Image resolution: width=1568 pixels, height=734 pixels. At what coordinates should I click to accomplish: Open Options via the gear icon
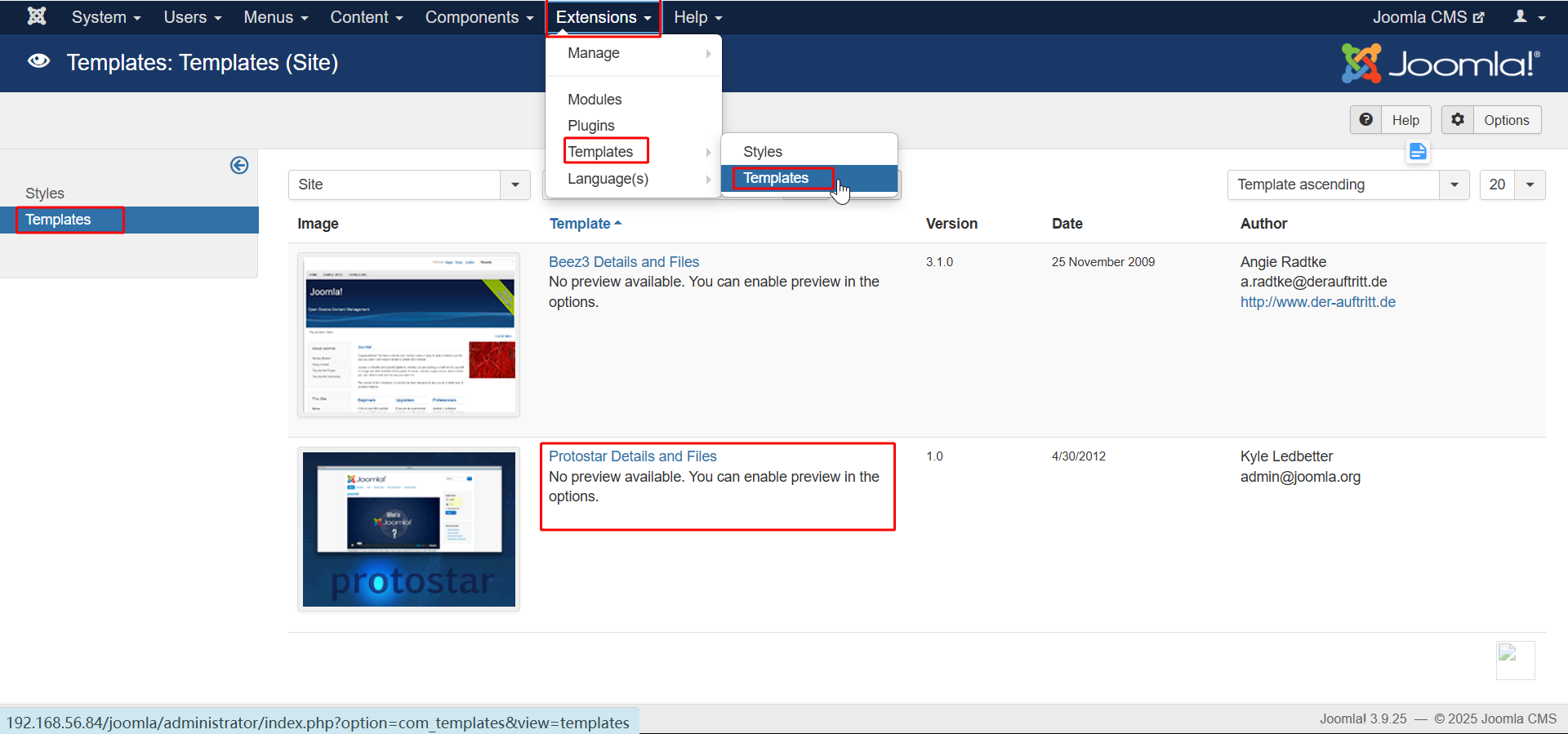click(1458, 120)
